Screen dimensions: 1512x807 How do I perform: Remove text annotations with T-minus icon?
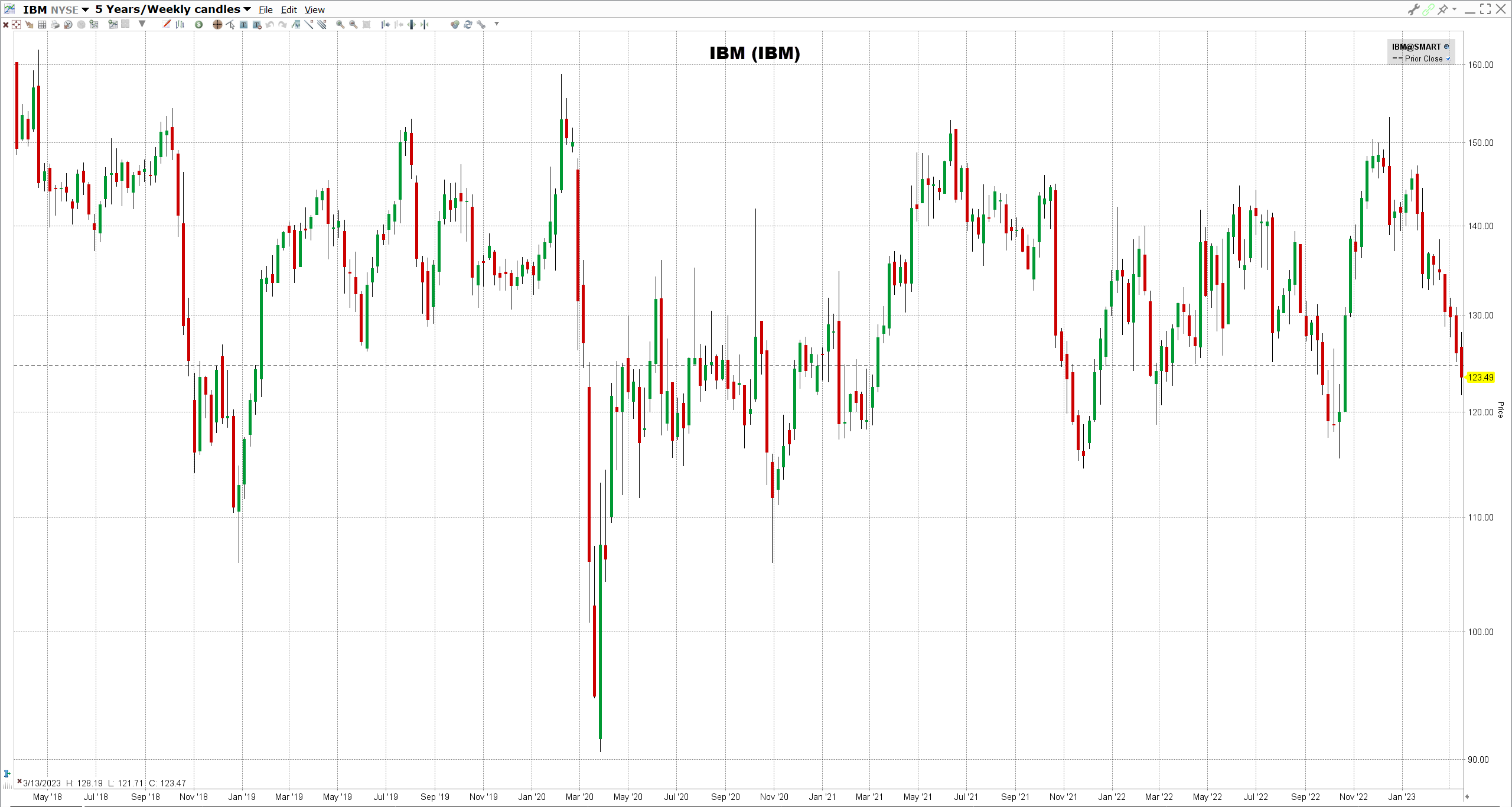coord(256,24)
